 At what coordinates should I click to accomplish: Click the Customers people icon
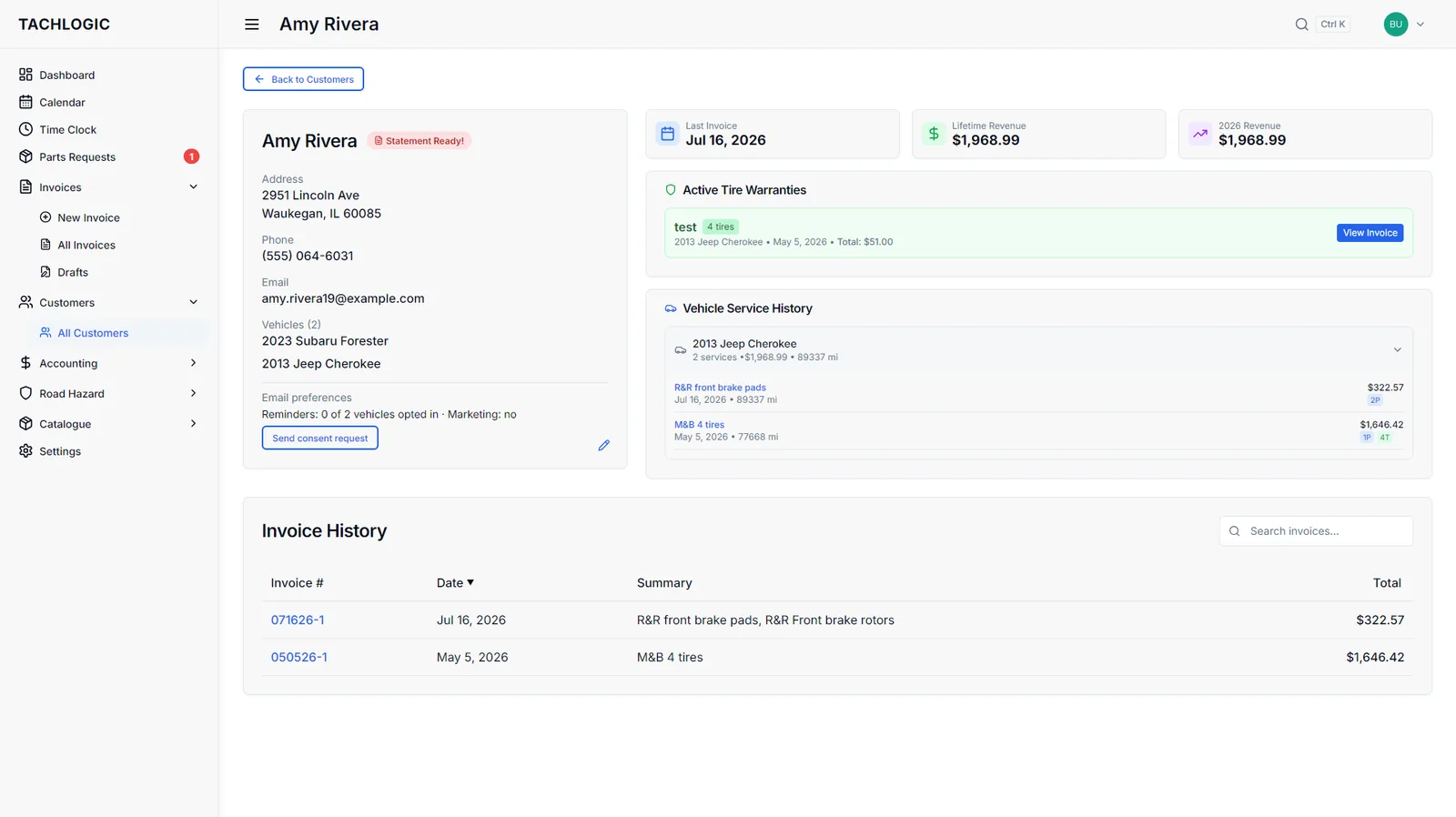coord(25,302)
